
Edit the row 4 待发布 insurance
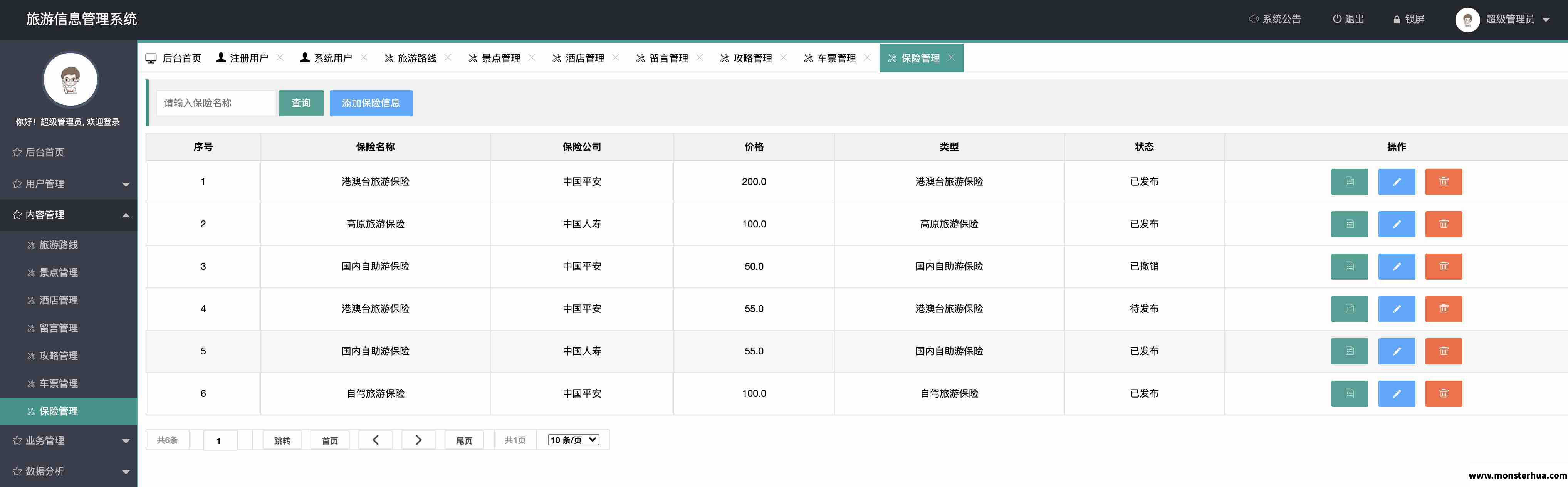tap(1396, 309)
